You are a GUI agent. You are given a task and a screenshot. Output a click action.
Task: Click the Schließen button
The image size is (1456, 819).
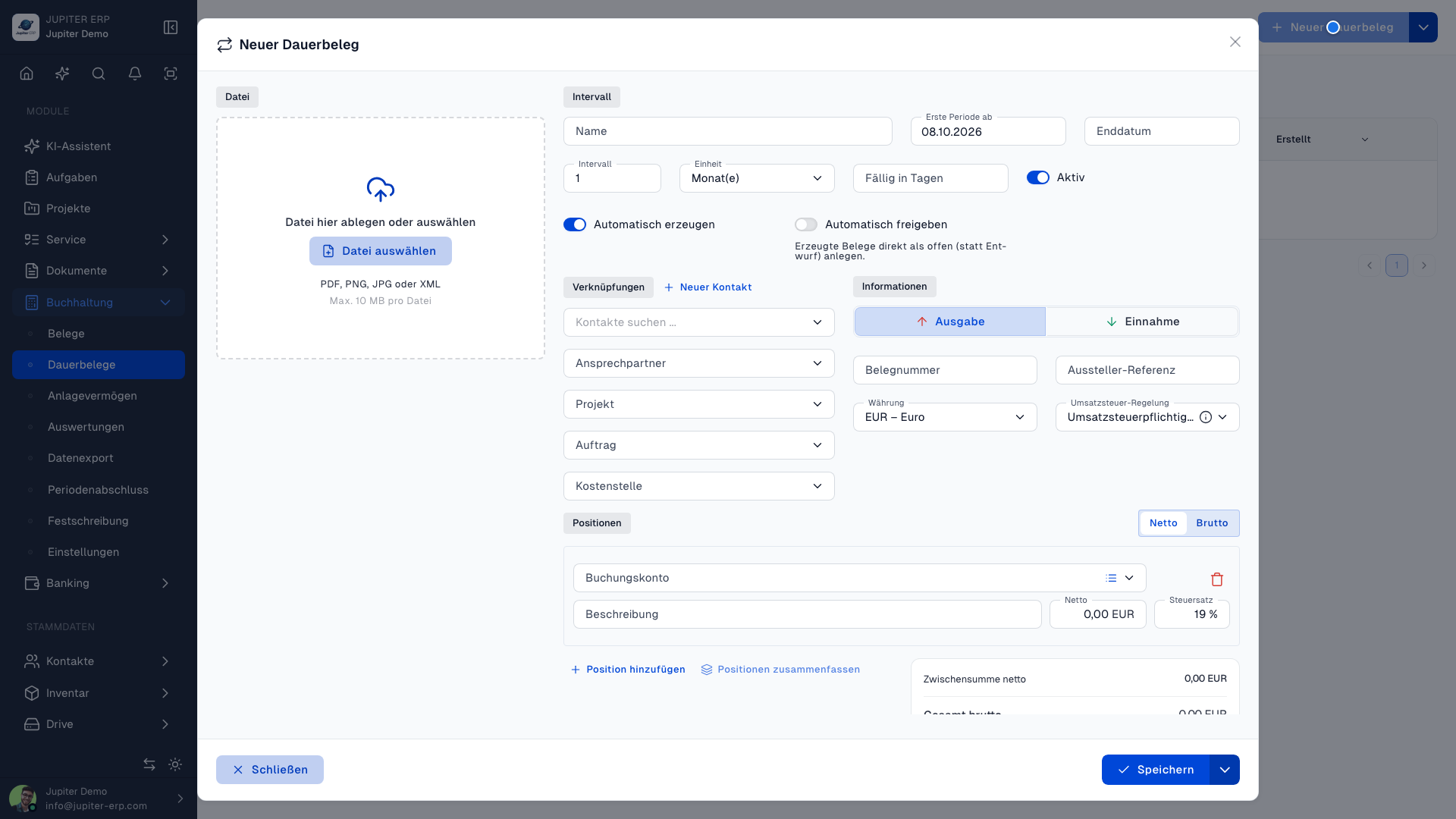pyautogui.click(x=270, y=770)
